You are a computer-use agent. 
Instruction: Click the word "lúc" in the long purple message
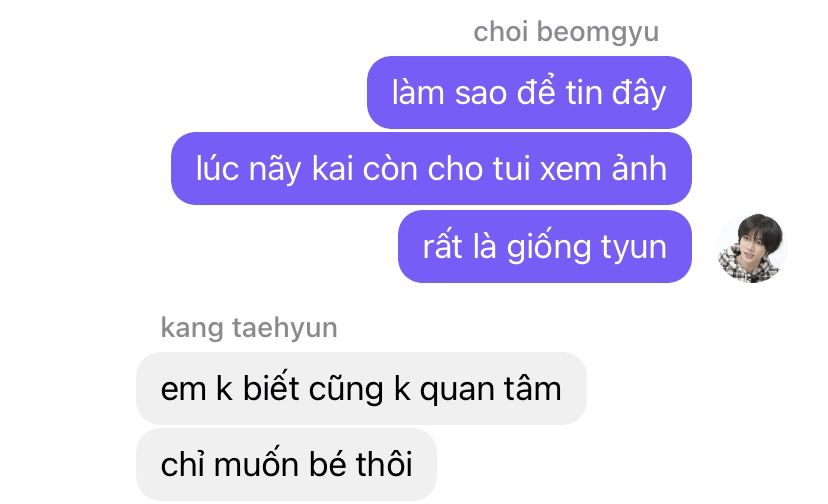217,169
